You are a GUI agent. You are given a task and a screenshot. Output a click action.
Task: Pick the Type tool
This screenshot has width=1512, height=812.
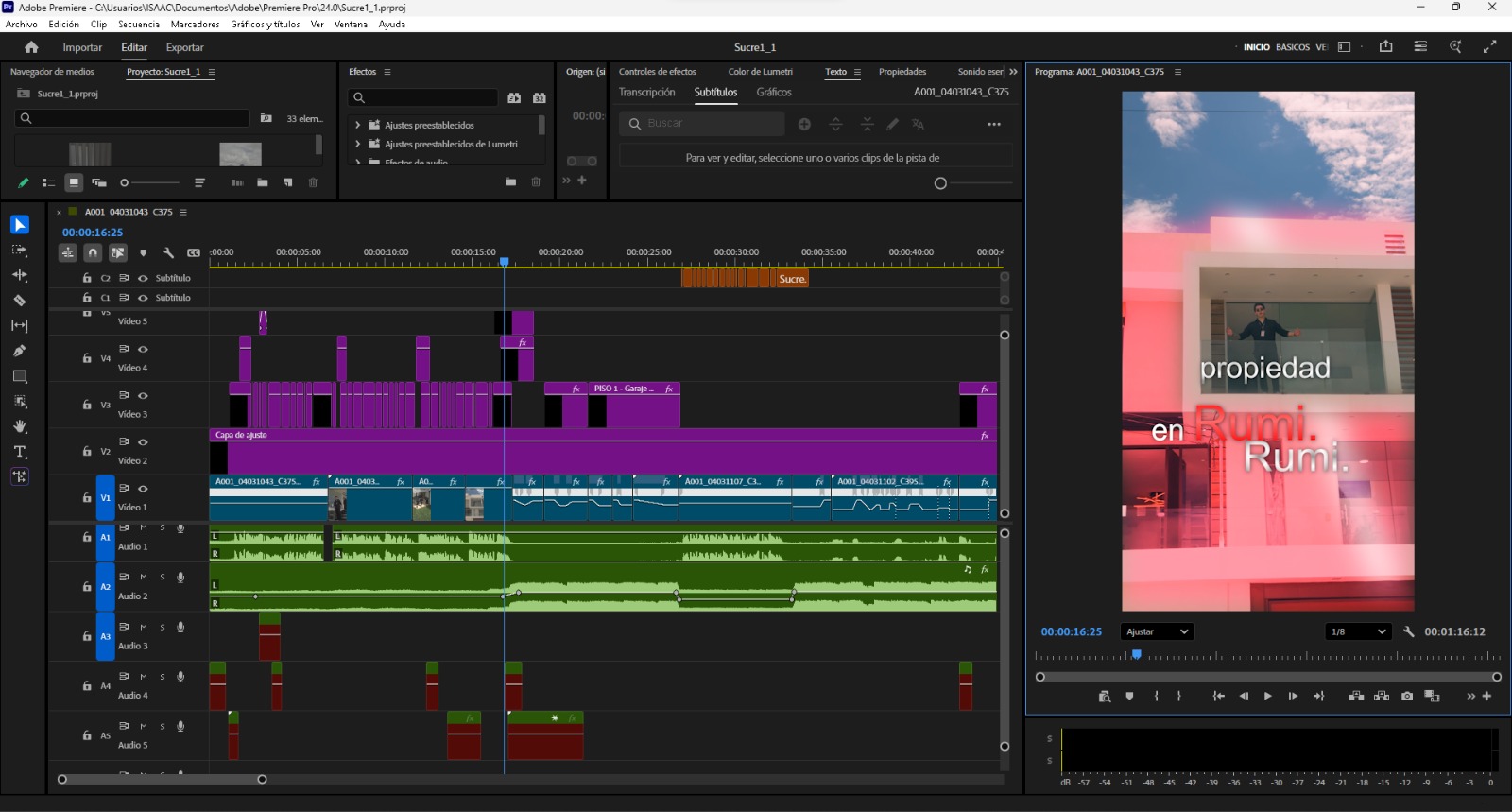click(x=19, y=452)
